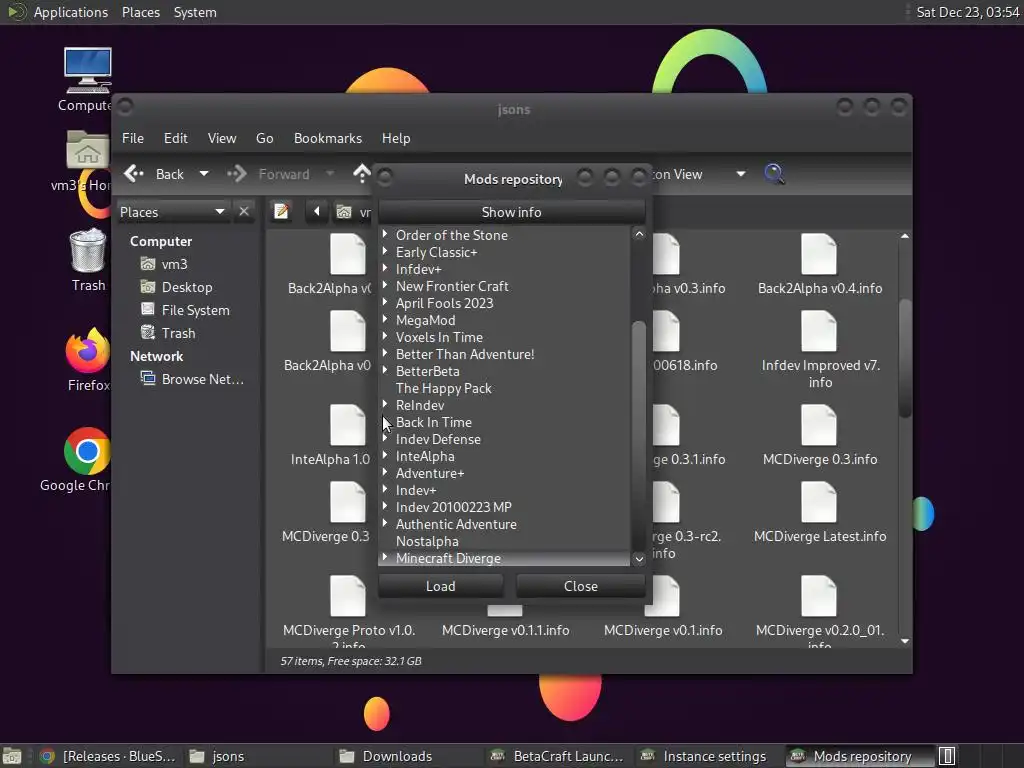
Task: Click the path bar left arrow button
Action: coord(317,212)
